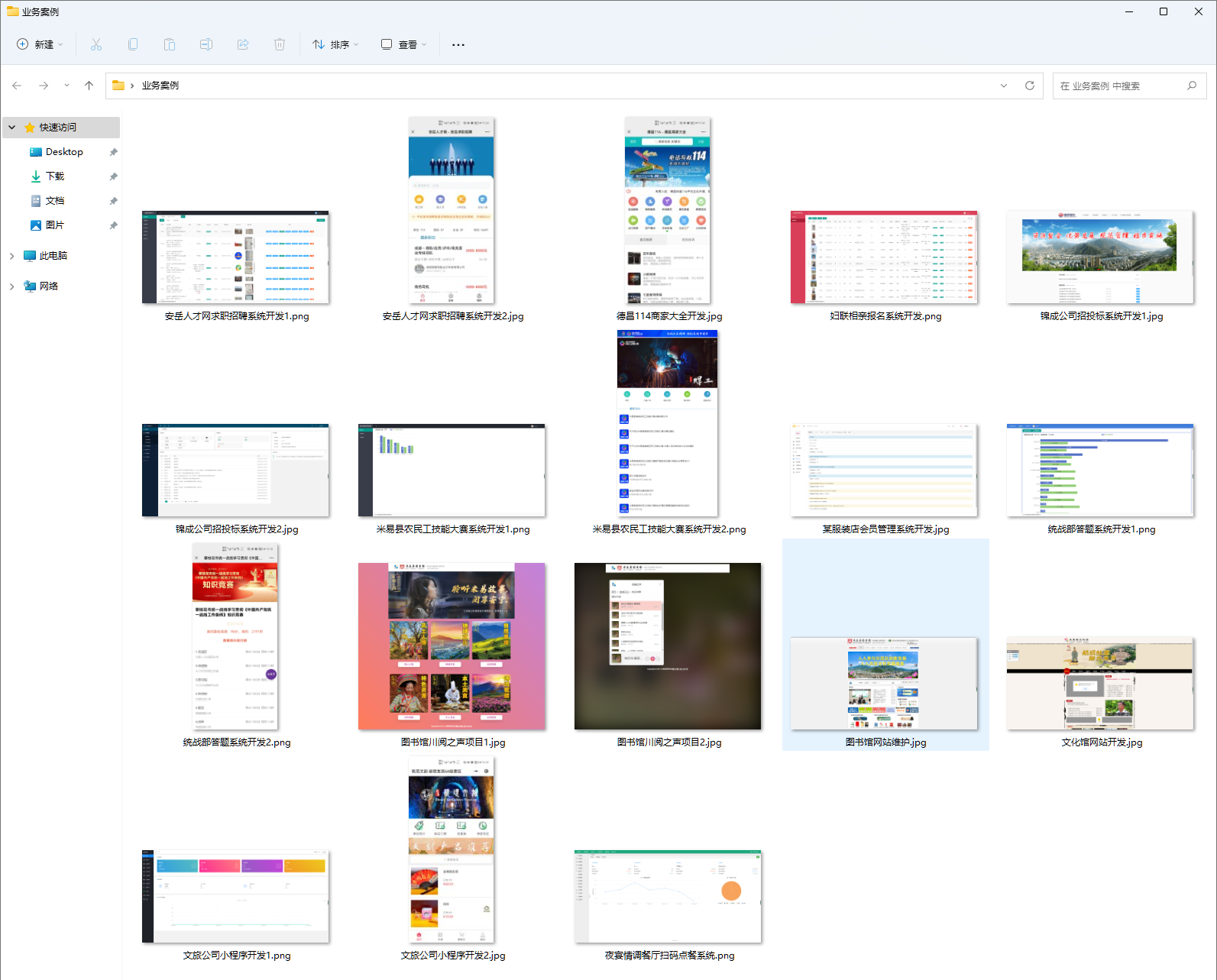The image size is (1217, 980).
Task: Click the magnifier search icon
Action: pos(1192,86)
